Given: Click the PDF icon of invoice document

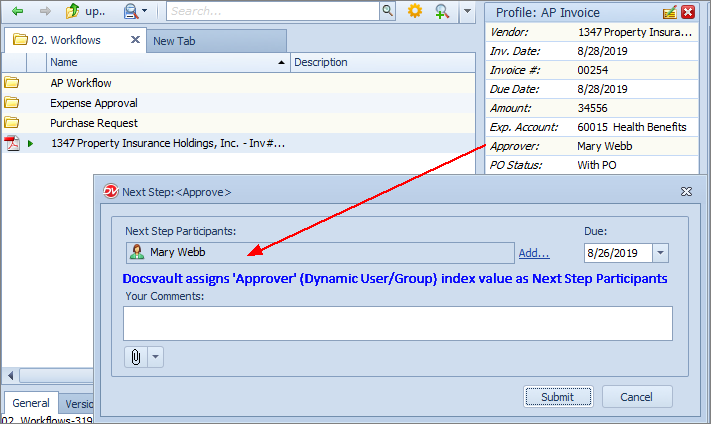Looking at the screenshot, I should (12, 143).
